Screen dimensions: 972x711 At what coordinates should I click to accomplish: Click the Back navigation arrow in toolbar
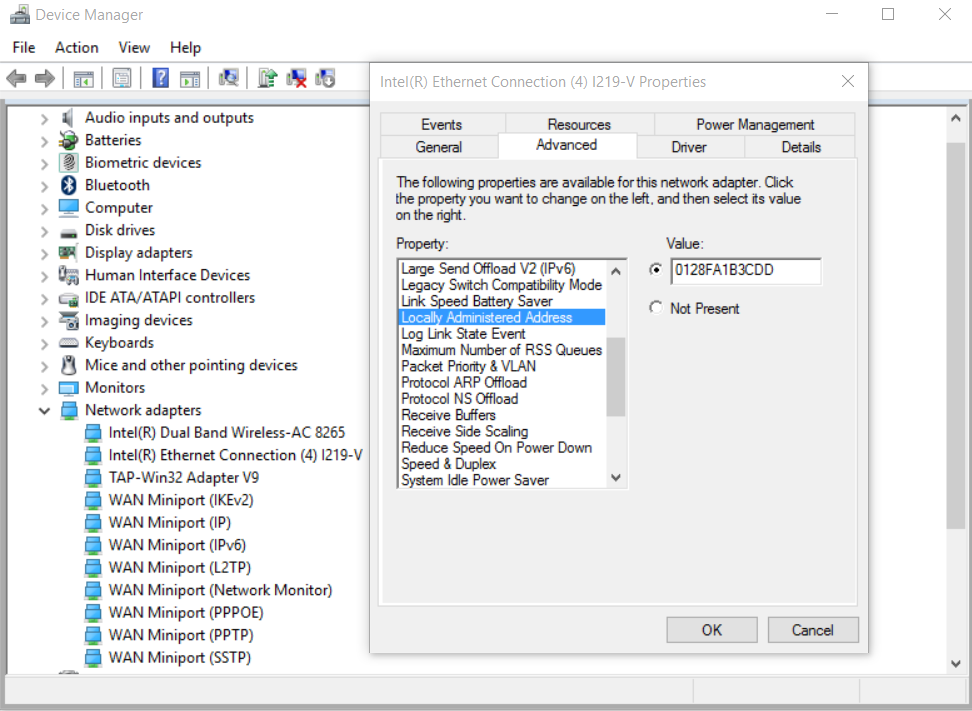tap(16, 77)
